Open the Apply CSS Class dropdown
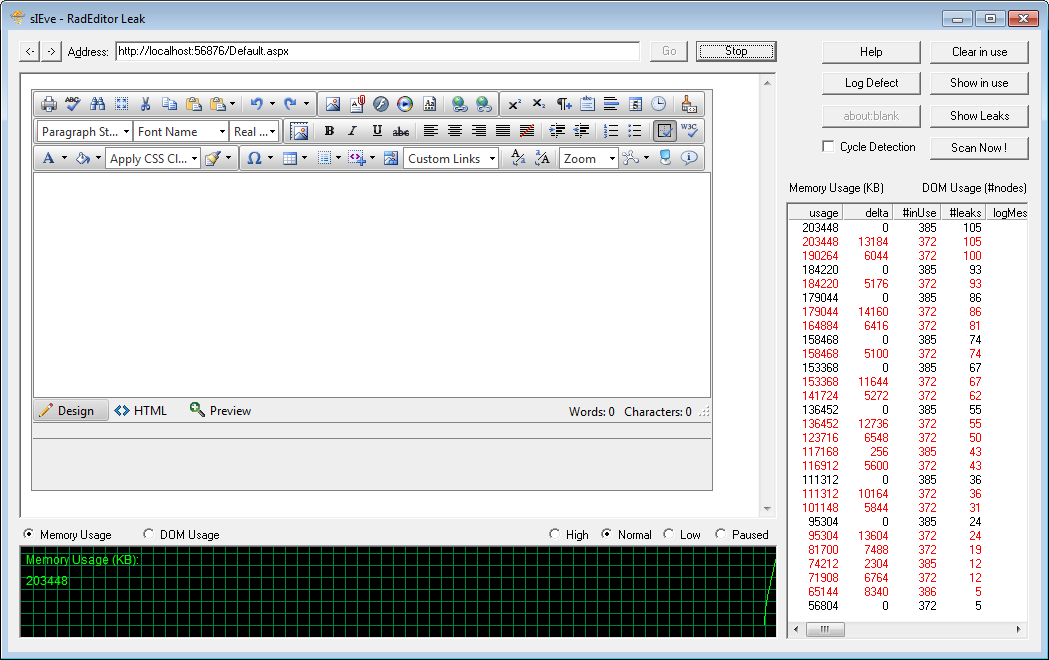 pyautogui.click(x=153, y=158)
